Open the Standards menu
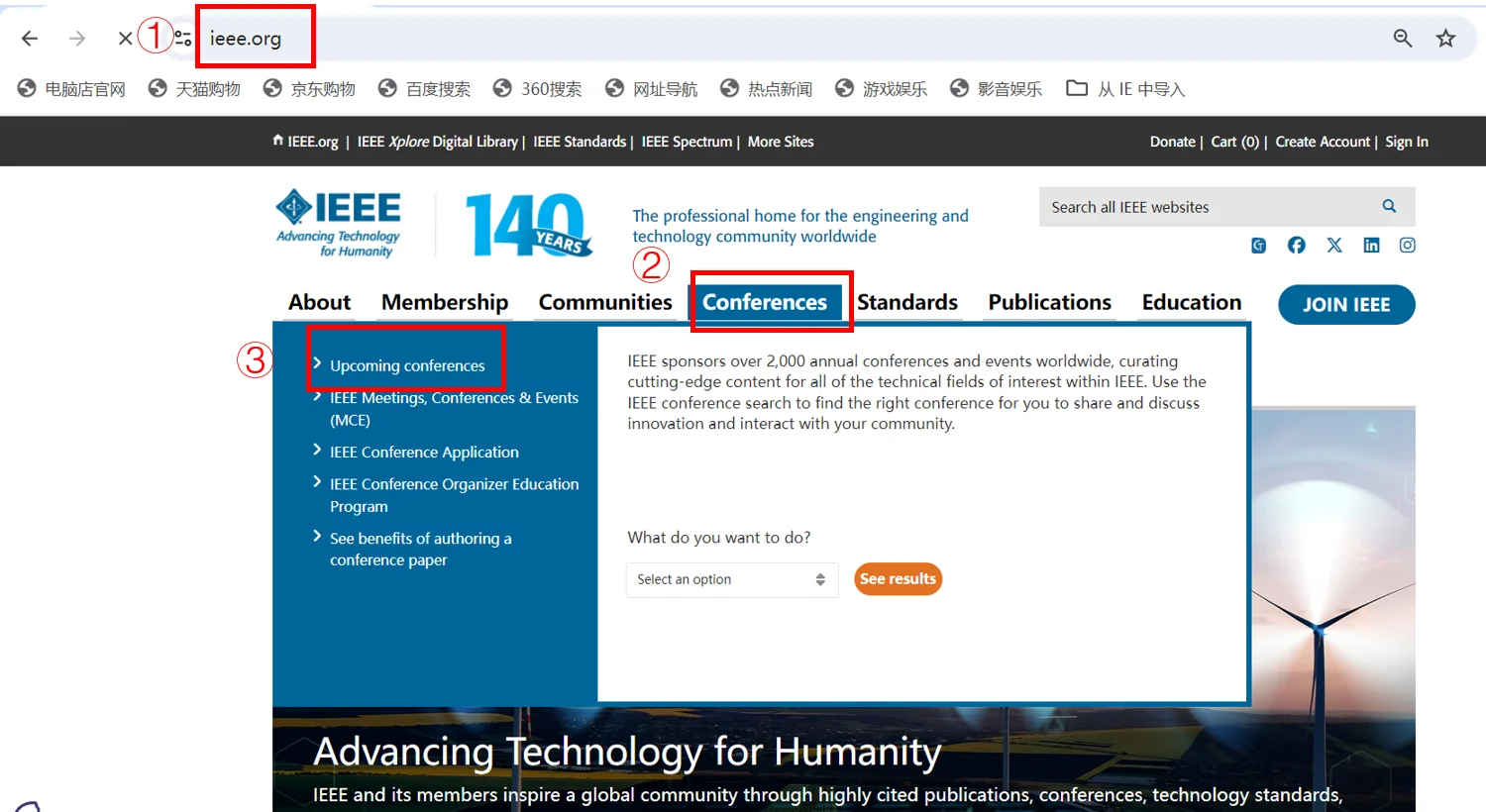The height and width of the screenshot is (812, 1486). 907,302
